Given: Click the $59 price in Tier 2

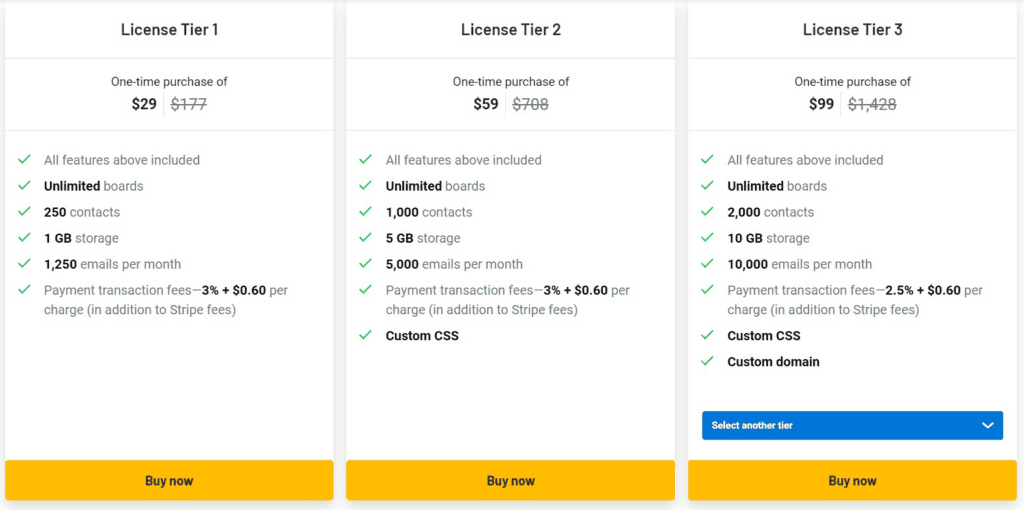Looking at the screenshot, I should pyautogui.click(x=486, y=104).
